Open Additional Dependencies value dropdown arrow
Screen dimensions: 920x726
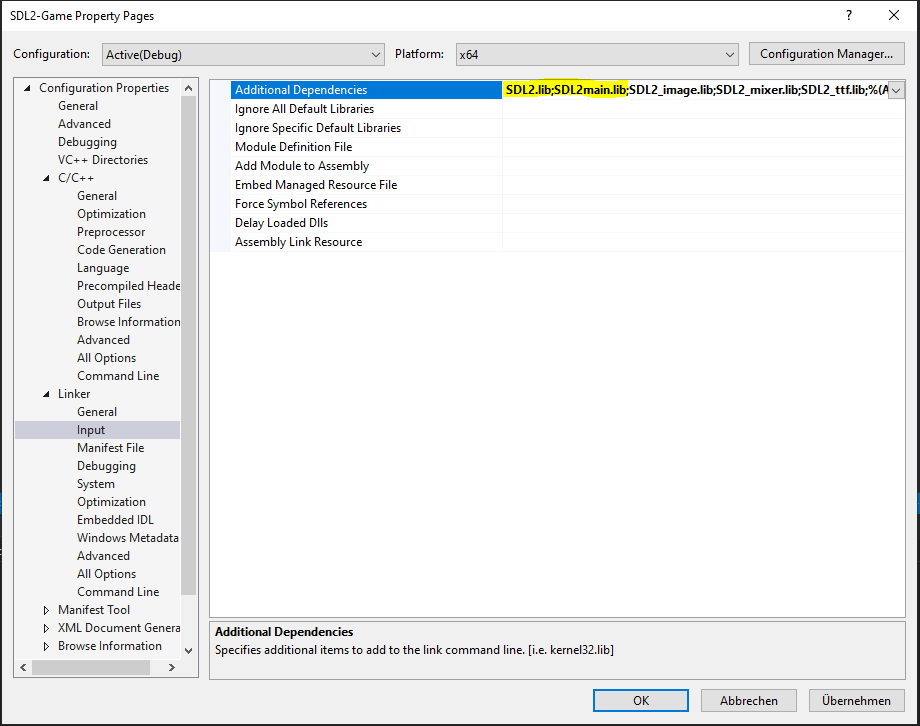point(896,90)
